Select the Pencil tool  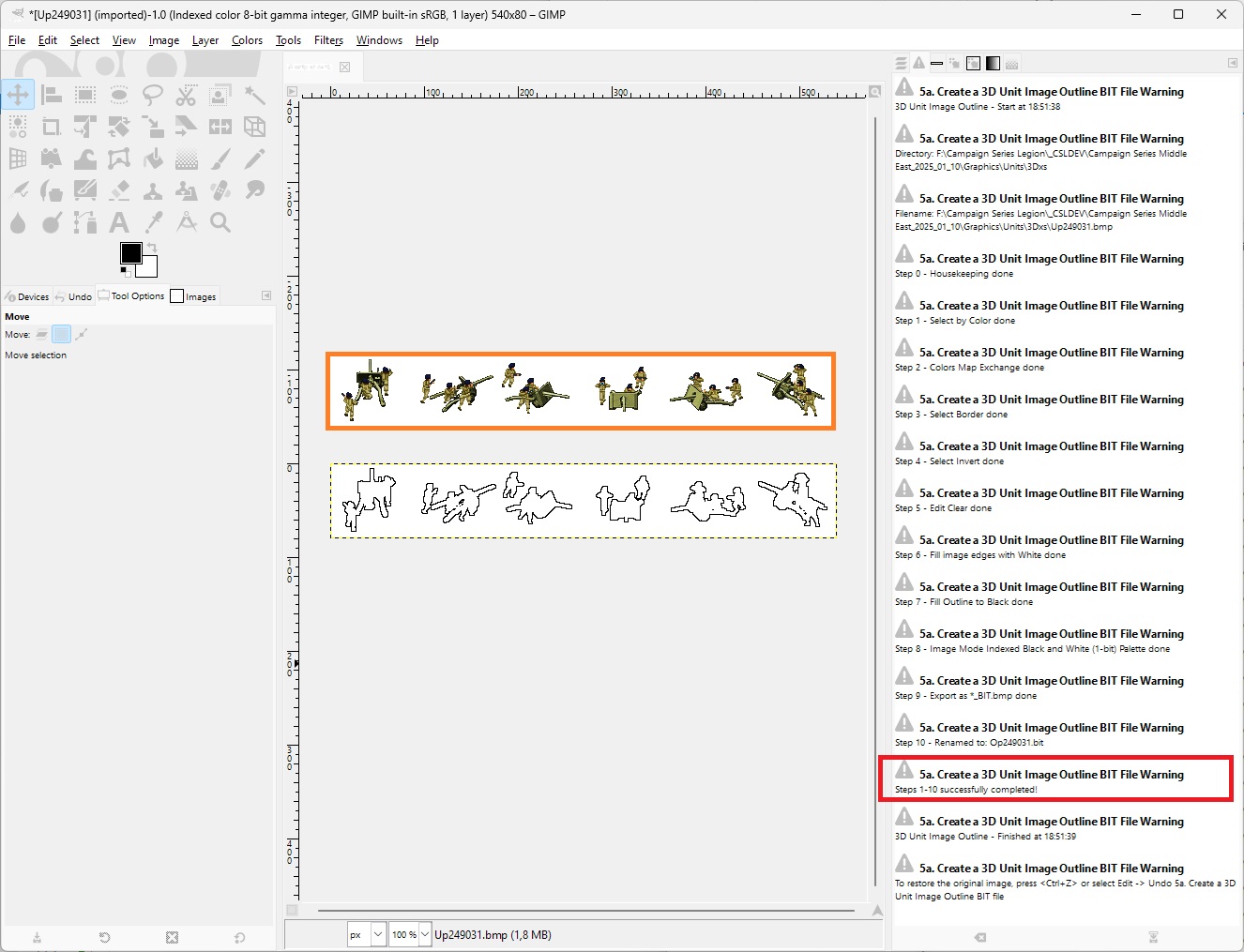click(254, 159)
